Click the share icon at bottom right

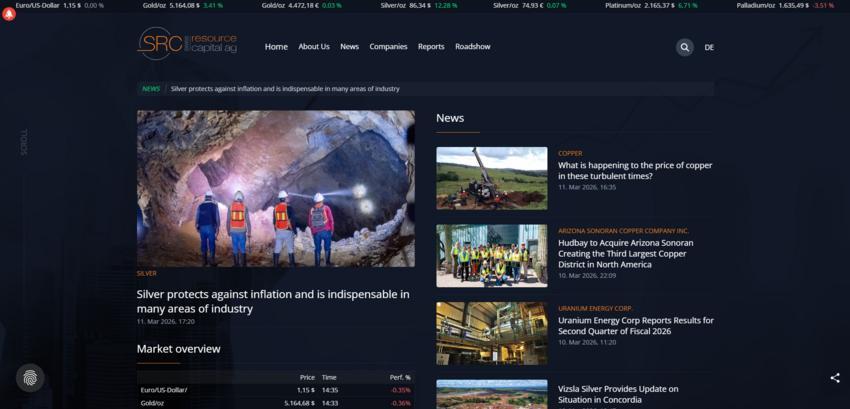[835, 378]
